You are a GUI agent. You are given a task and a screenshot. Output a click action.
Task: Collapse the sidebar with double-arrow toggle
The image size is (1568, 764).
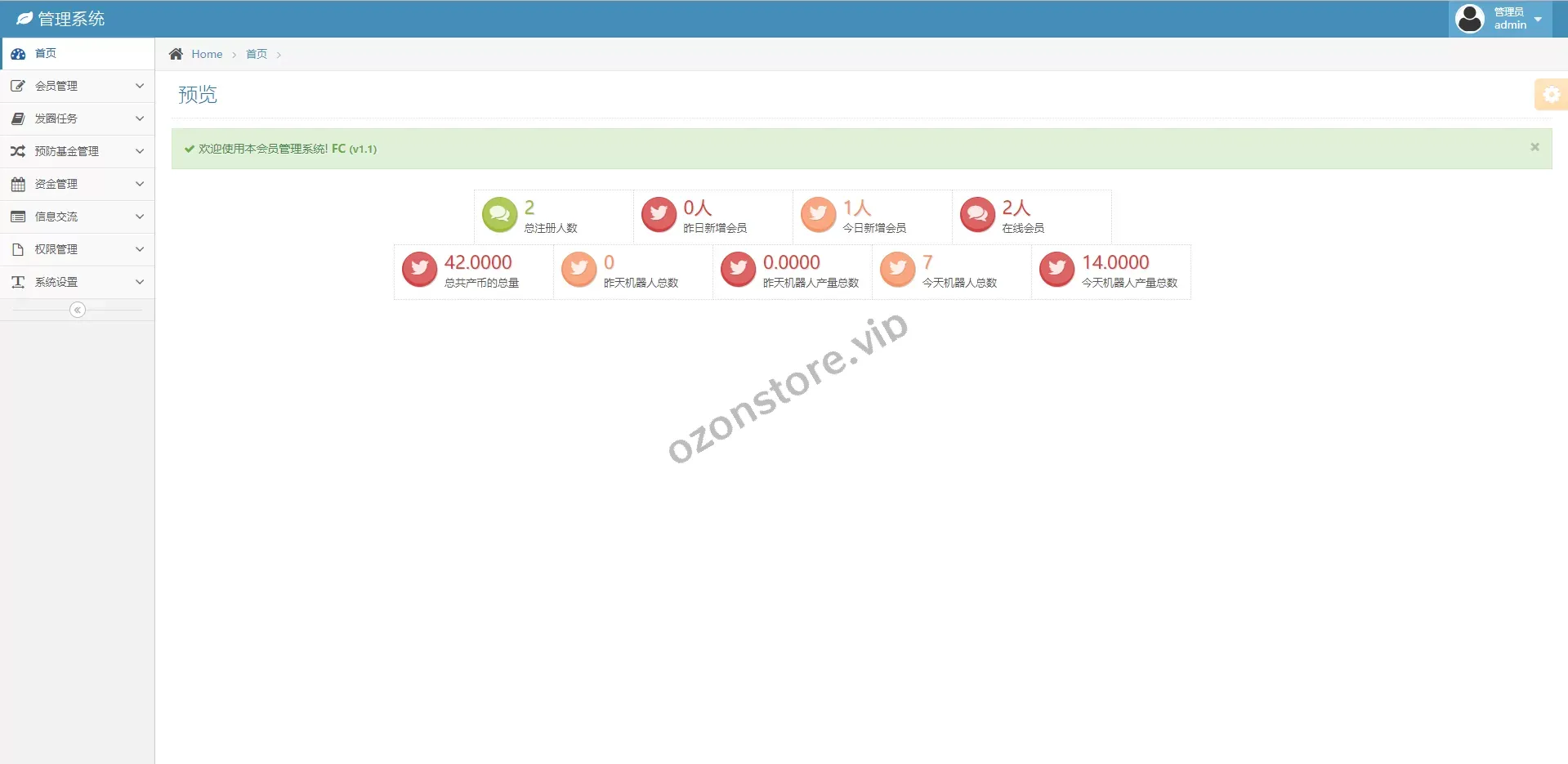click(x=78, y=310)
